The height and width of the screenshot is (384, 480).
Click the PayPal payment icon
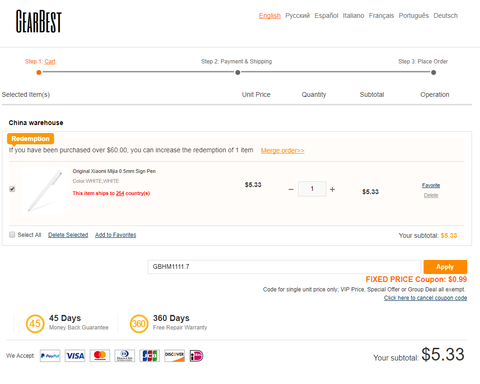50,356
